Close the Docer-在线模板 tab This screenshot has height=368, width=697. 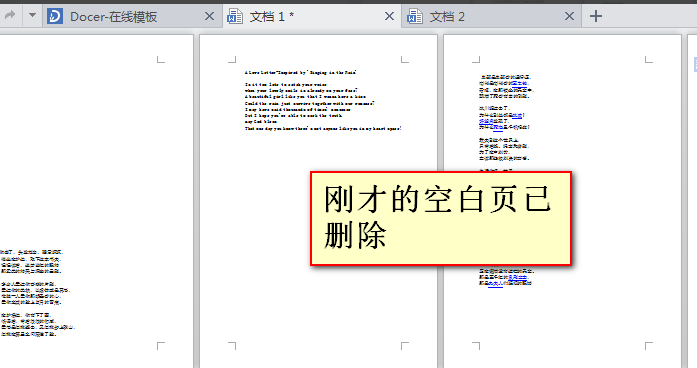tap(209, 16)
